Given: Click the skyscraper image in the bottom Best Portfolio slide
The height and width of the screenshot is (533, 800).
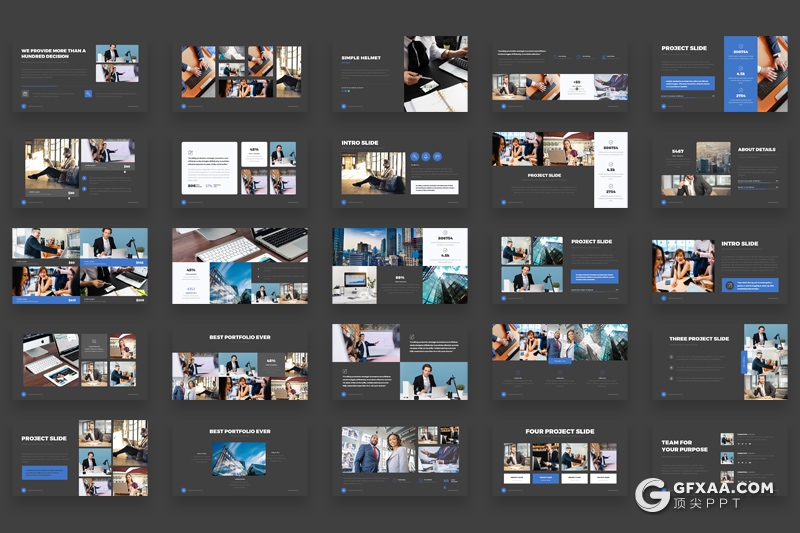Looking at the screenshot, I should 240,458.
